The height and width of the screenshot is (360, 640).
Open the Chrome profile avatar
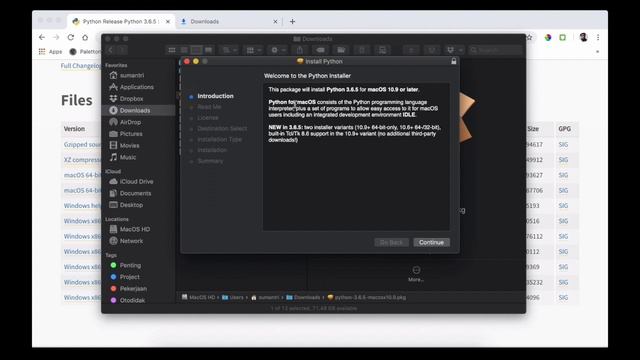pos(583,37)
